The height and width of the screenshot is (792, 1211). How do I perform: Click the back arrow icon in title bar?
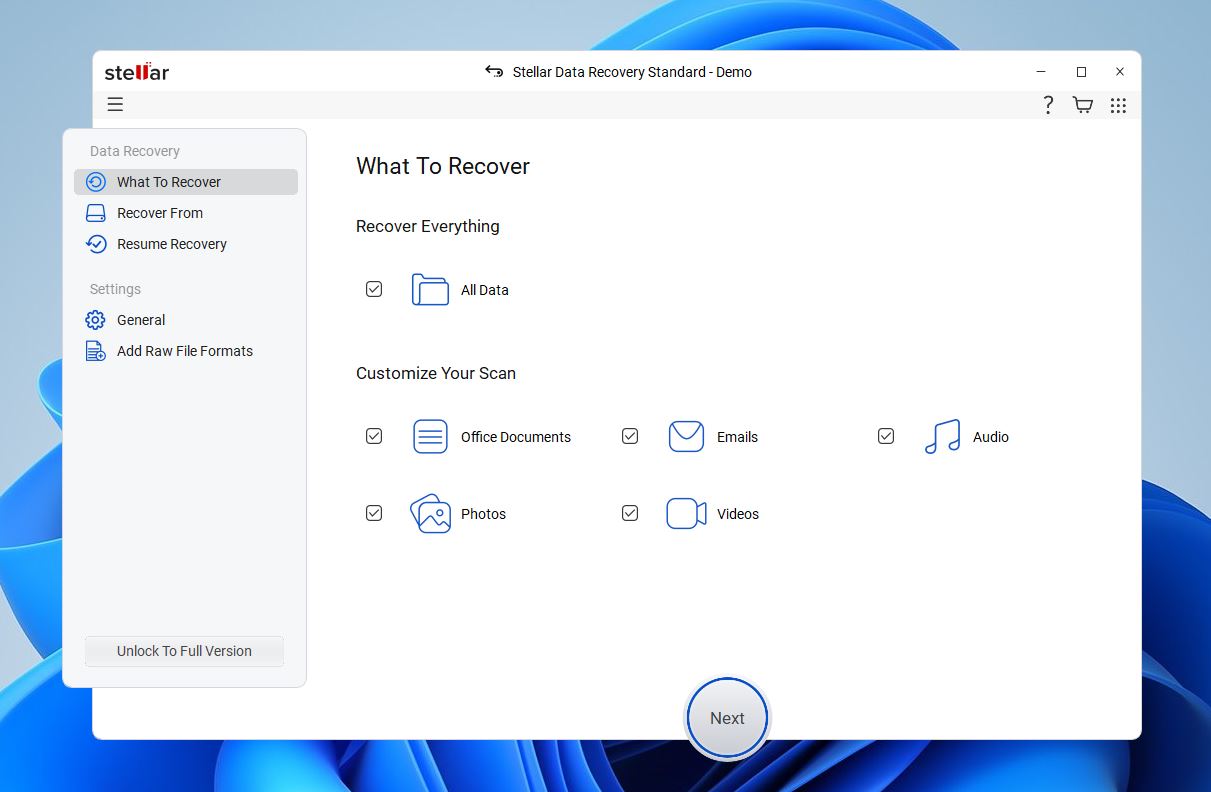[x=494, y=71]
